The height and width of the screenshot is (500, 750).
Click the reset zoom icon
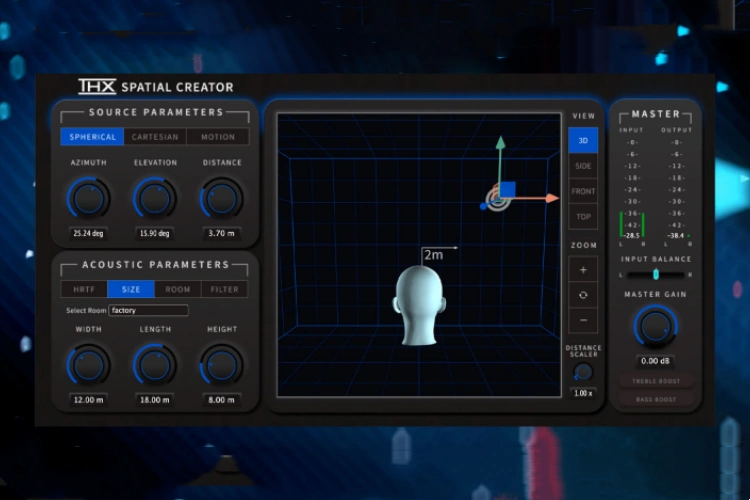click(x=583, y=295)
